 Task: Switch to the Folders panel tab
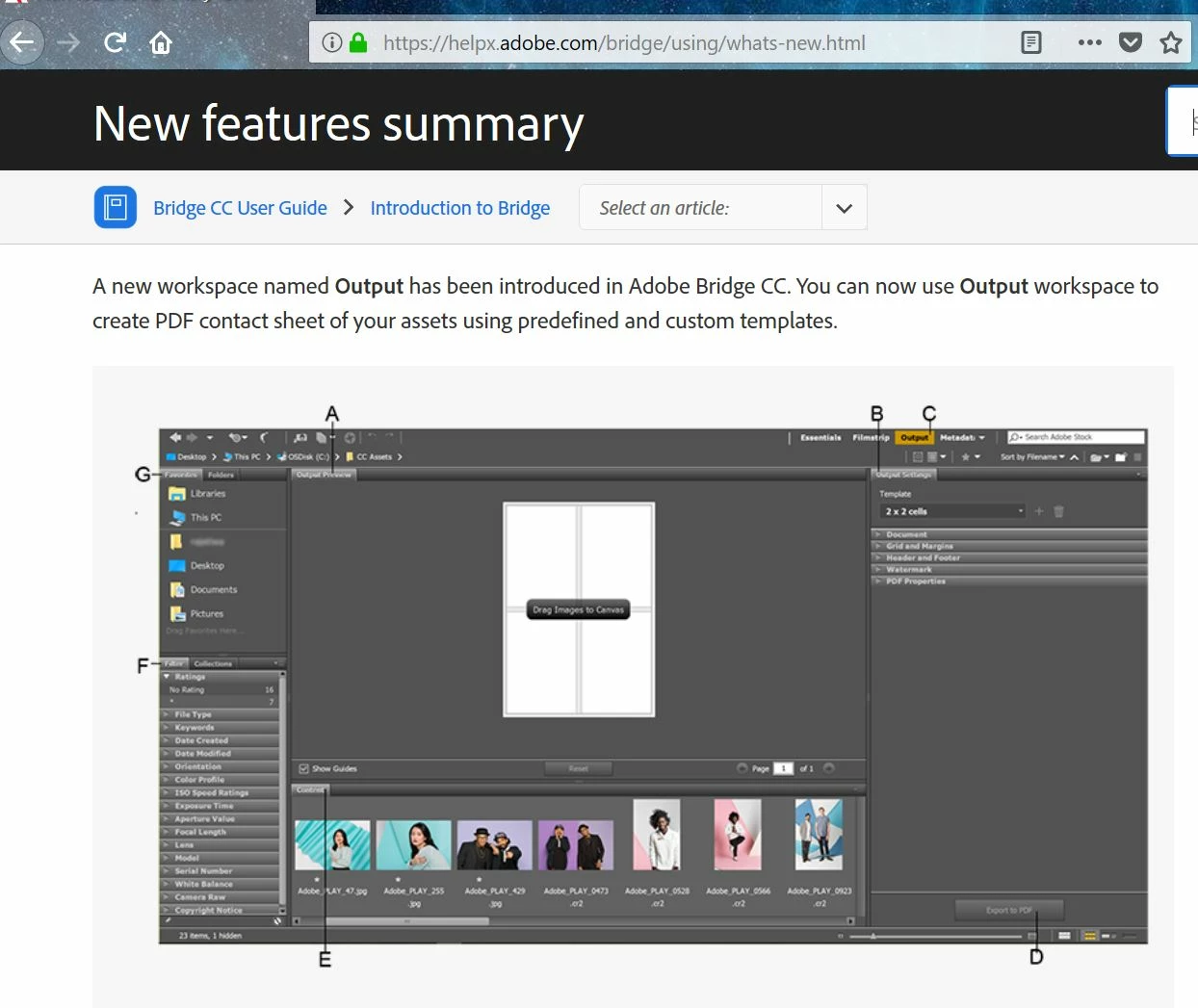pyautogui.click(x=221, y=475)
